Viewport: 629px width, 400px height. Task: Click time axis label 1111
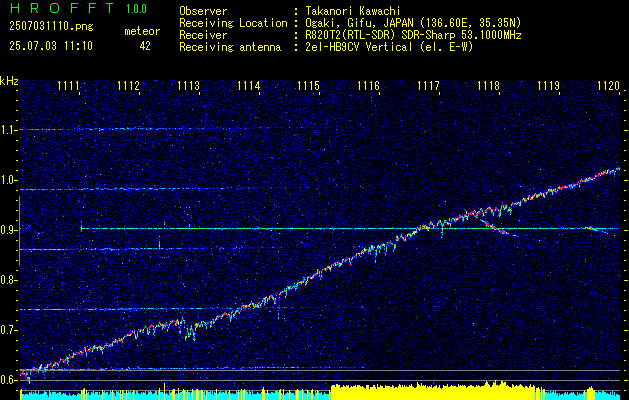click(69, 85)
